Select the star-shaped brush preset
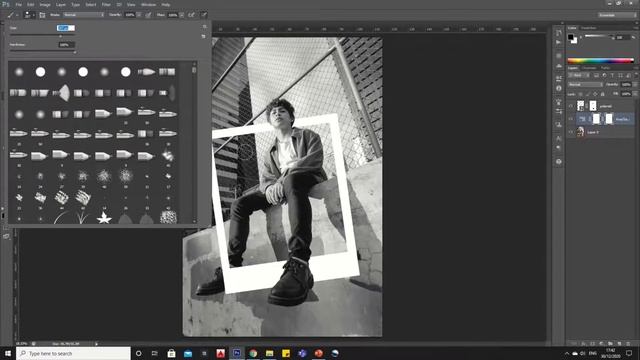640x360 pixels. coord(104,218)
